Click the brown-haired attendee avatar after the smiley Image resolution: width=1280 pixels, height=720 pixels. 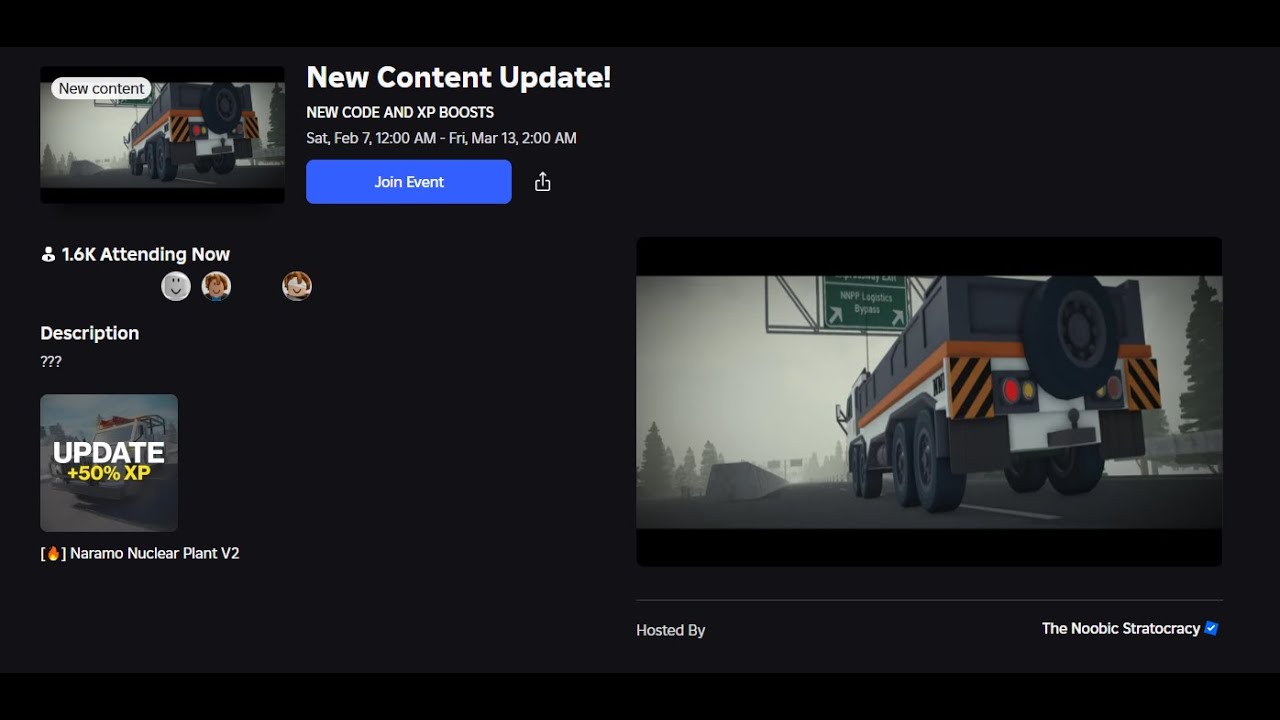(x=216, y=286)
